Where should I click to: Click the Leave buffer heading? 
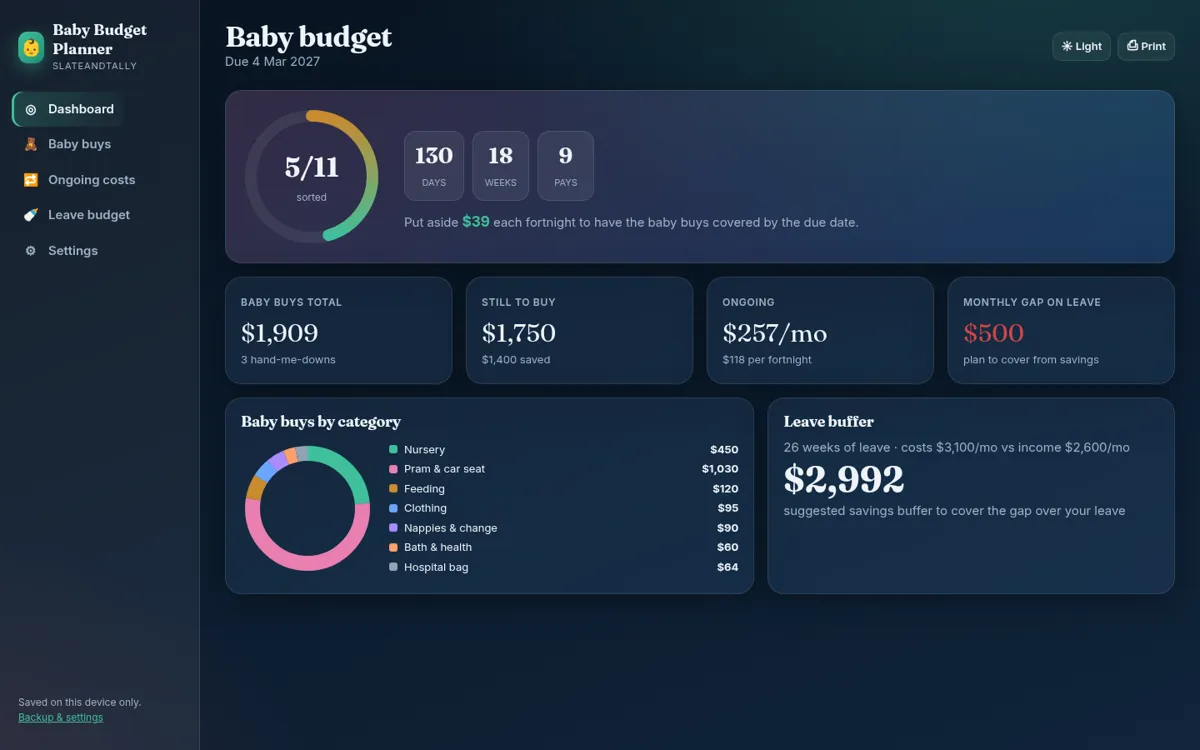pyautogui.click(x=829, y=422)
